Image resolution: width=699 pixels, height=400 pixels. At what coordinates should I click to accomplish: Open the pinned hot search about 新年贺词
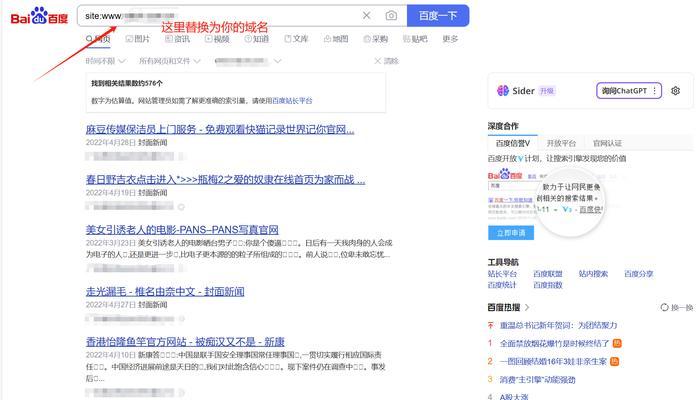559,326
